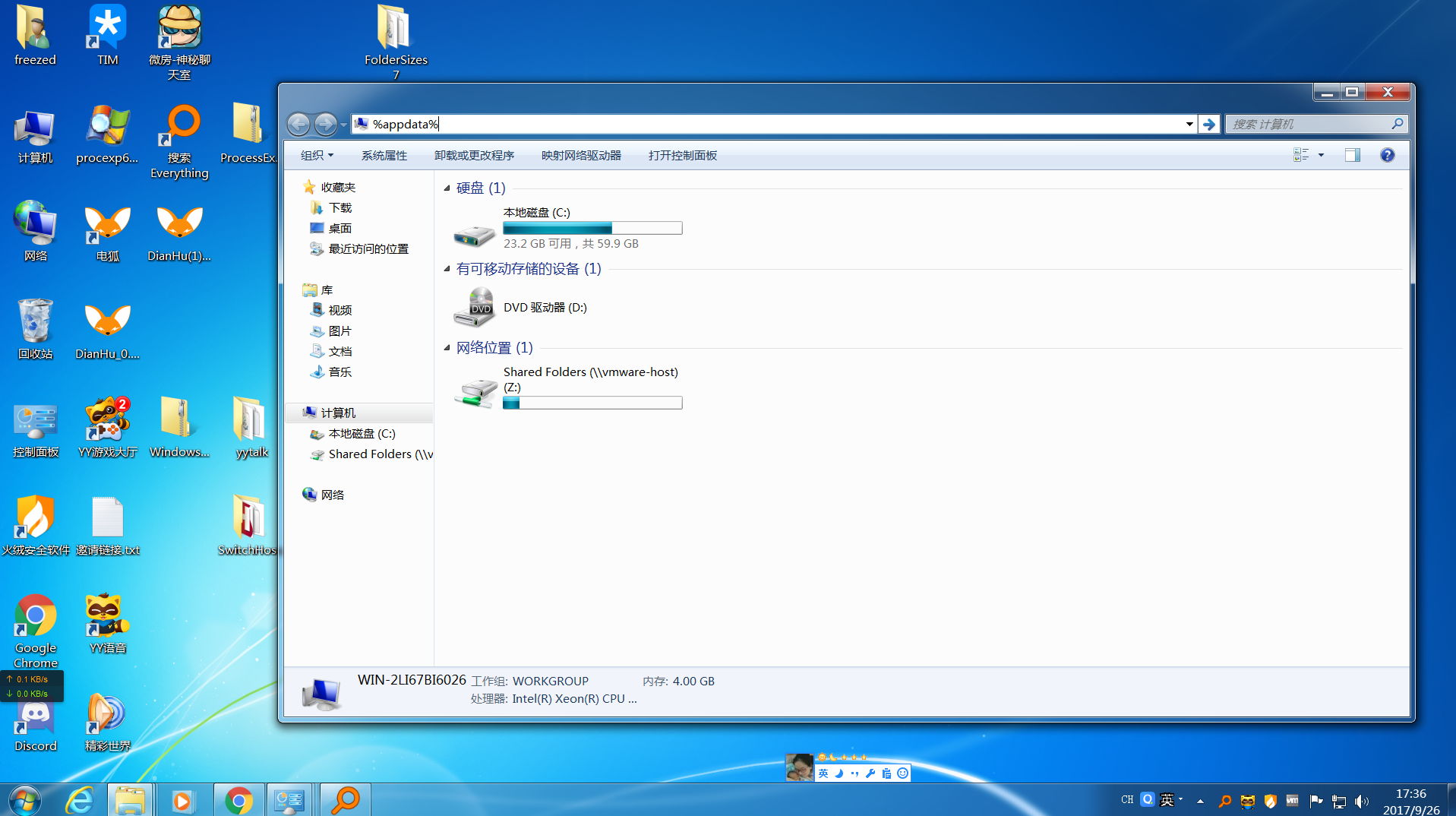Viewport: 1456px width, 816px height.
Task: Select the 本地磁盘 (C:) drive item
Action: 568,228
